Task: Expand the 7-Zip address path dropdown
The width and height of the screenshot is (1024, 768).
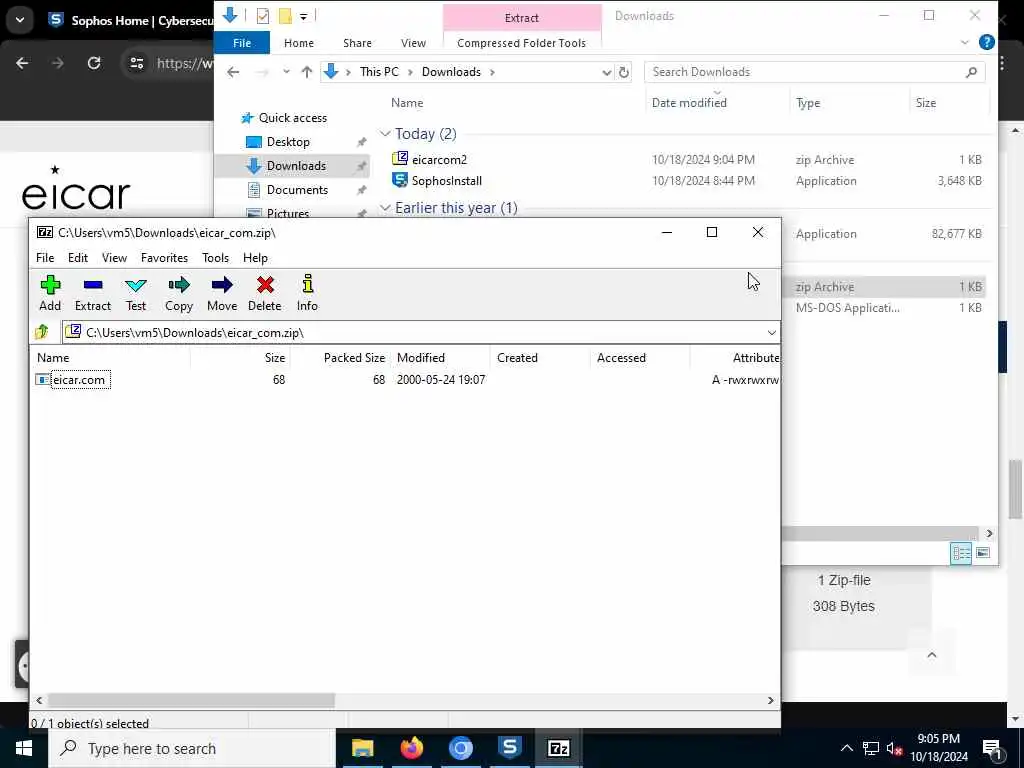Action: (771, 333)
